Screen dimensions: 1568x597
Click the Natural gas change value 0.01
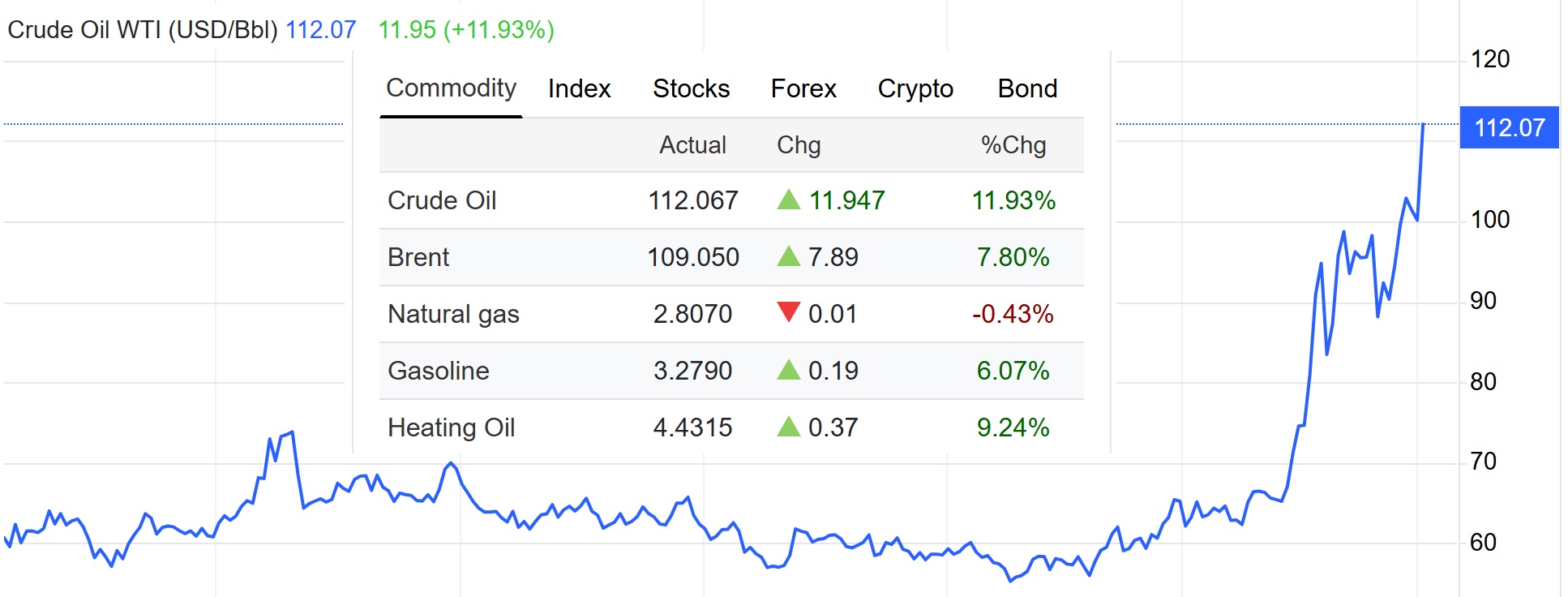833,314
